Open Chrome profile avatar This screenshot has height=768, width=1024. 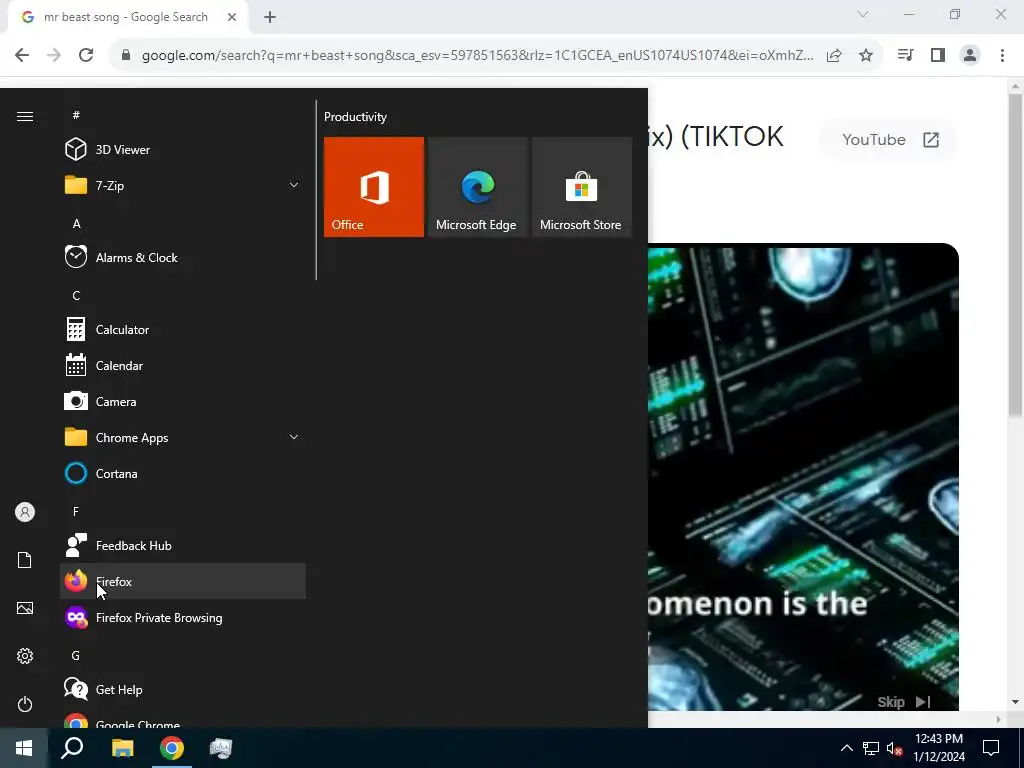tap(970, 55)
